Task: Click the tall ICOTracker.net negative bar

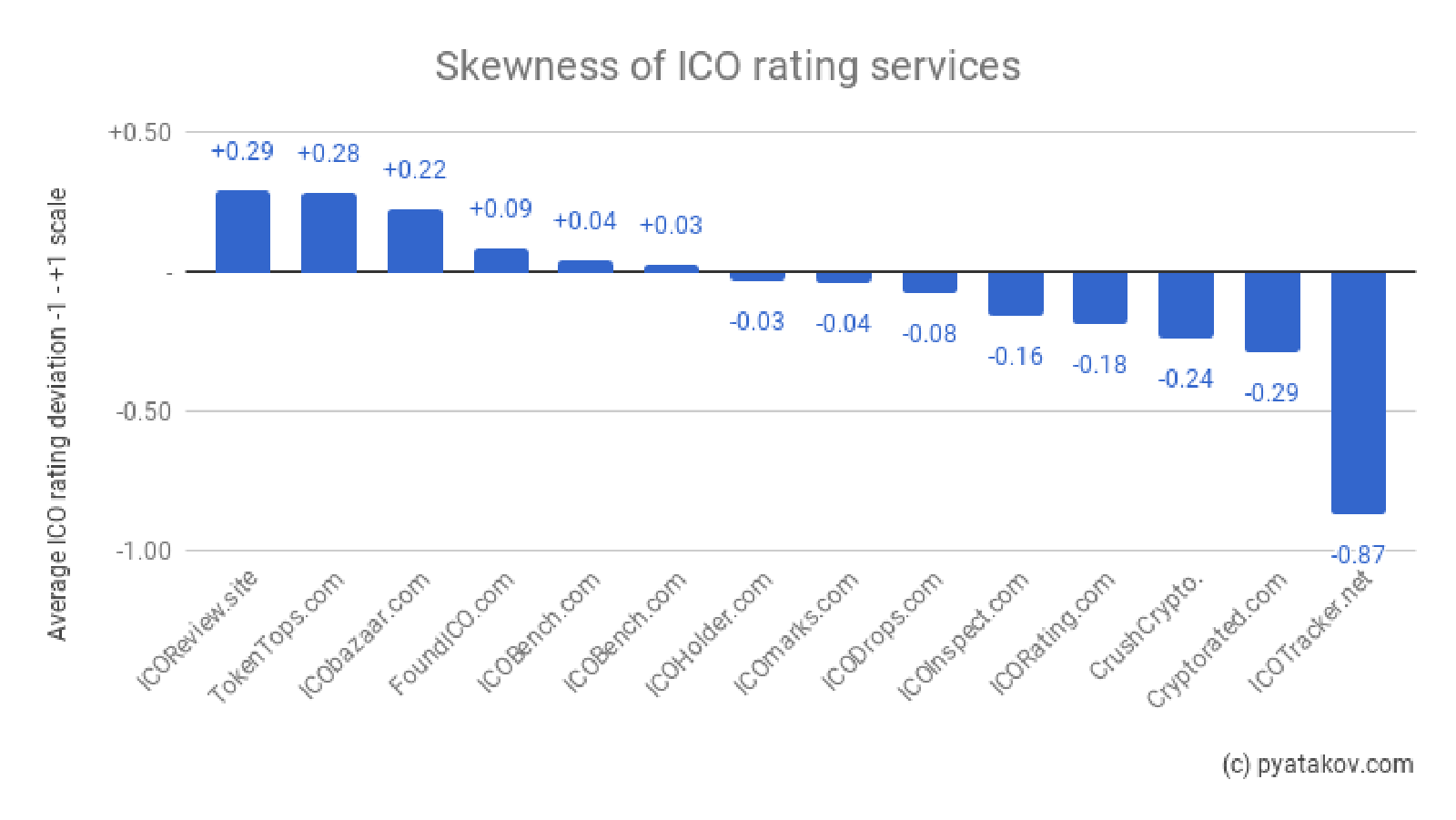Action: (1358, 392)
